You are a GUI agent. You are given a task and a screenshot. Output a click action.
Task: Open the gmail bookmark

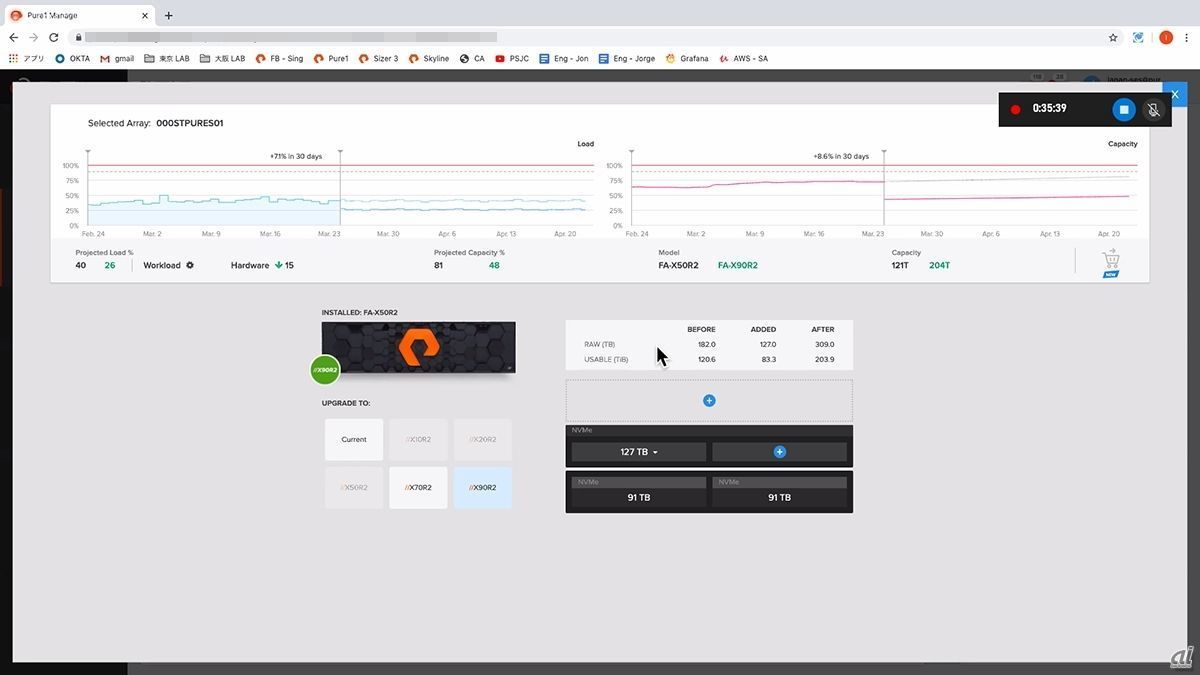(117, 59)
